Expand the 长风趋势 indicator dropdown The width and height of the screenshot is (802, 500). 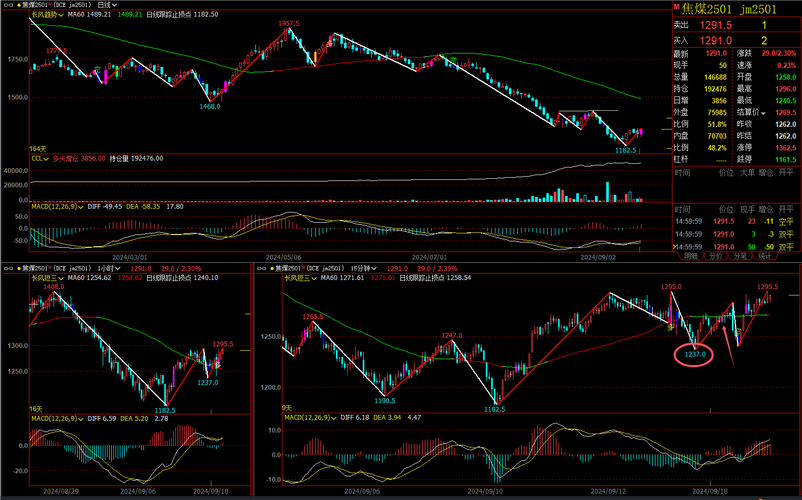pos(47,16)
